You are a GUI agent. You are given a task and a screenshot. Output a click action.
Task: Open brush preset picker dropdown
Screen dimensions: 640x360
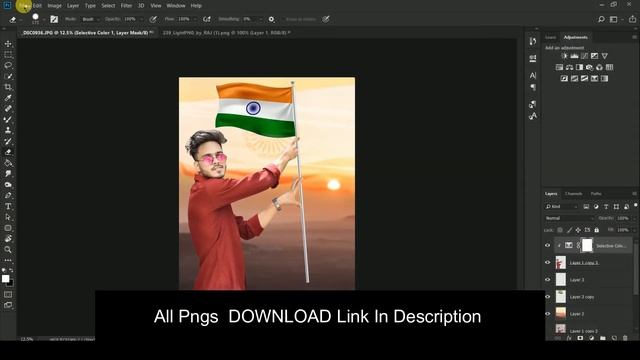click(x=44, y=19)
